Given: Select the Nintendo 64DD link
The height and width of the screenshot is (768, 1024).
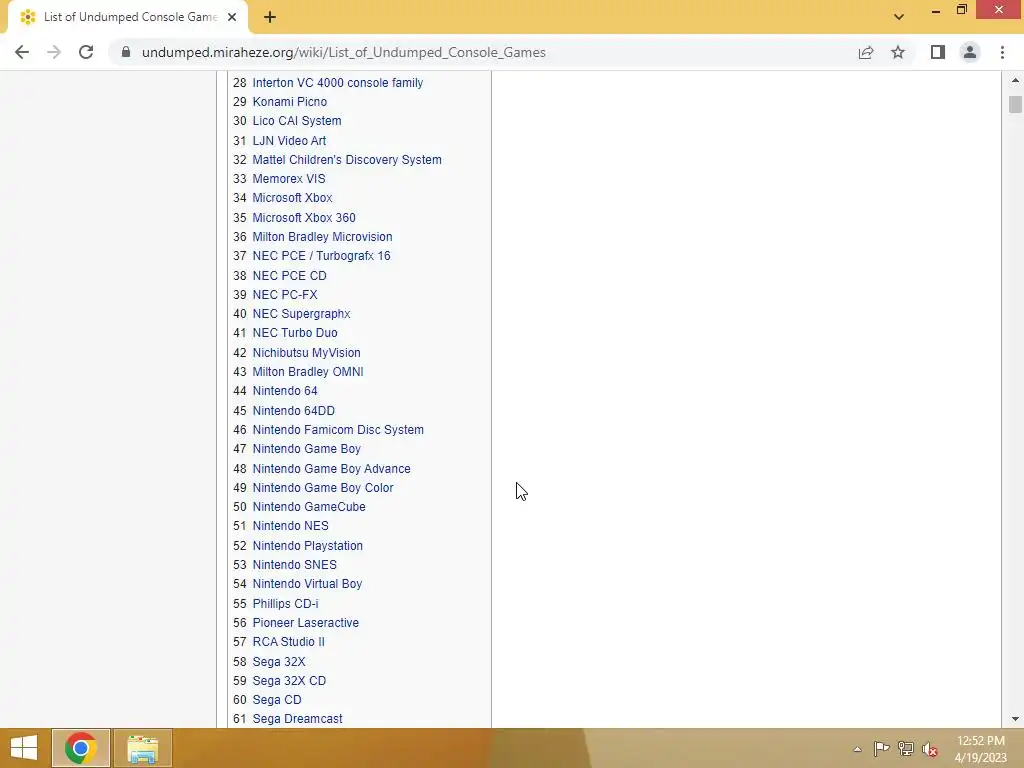Looking at the screenshot, I should coord(293,411).
